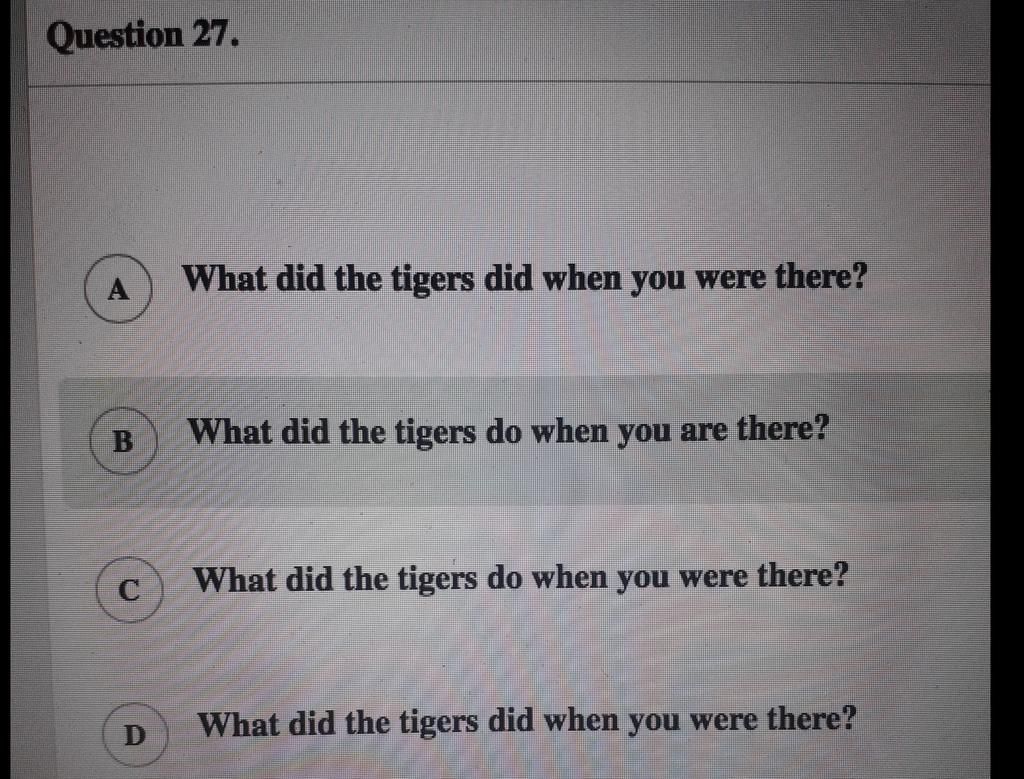
Task: Click the sentence text of option A
Action: tap(525, 279)
